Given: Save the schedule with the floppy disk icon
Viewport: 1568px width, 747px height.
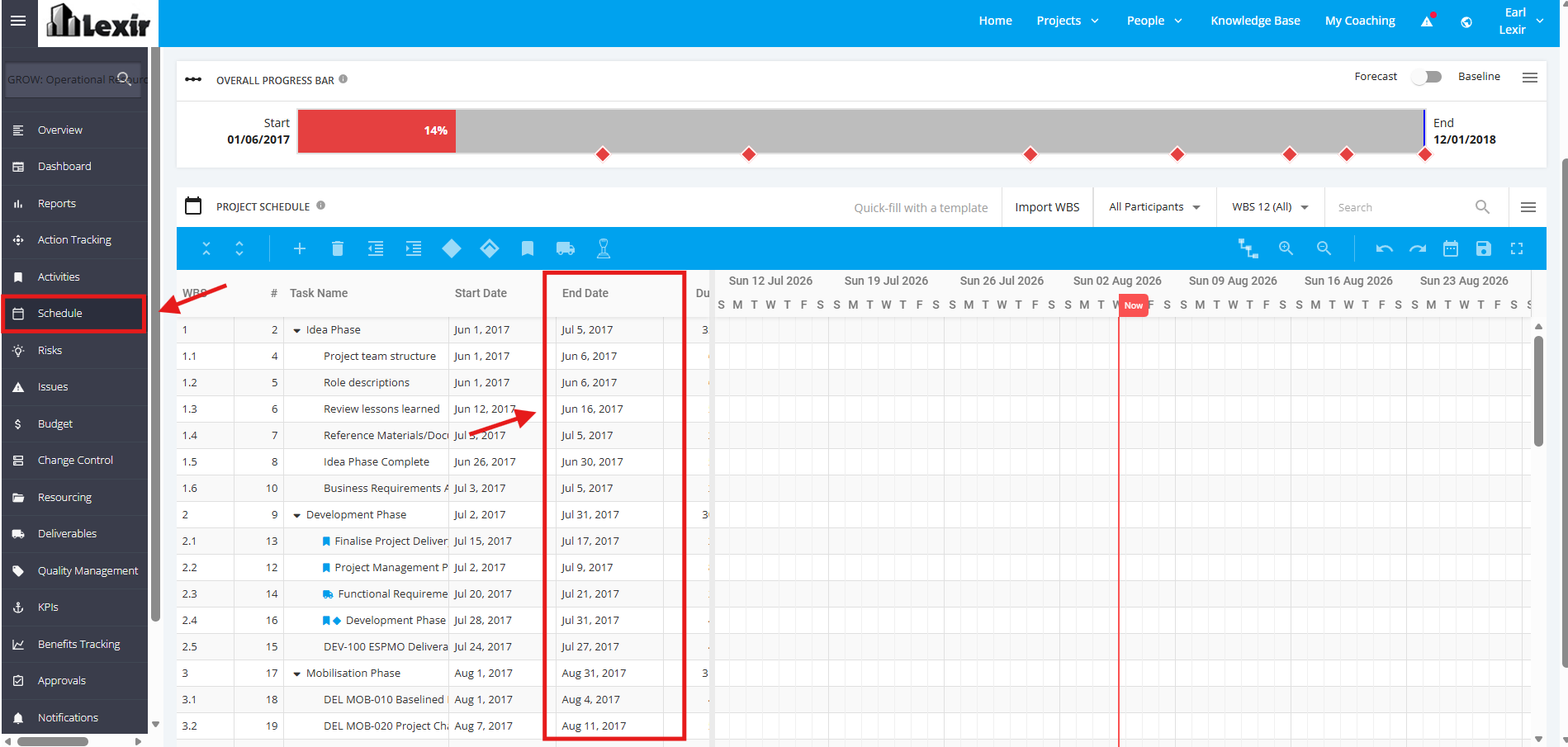Looking at the screenshot, I should (x=1484, y=248).
